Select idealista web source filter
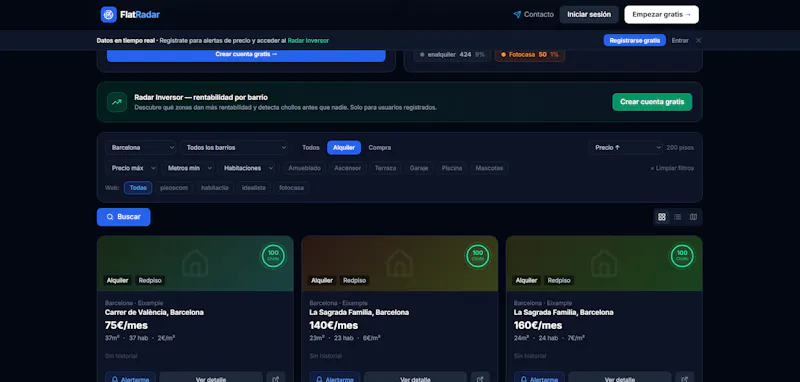This screenshot has width=800, height=382. (x=254, y=188)
